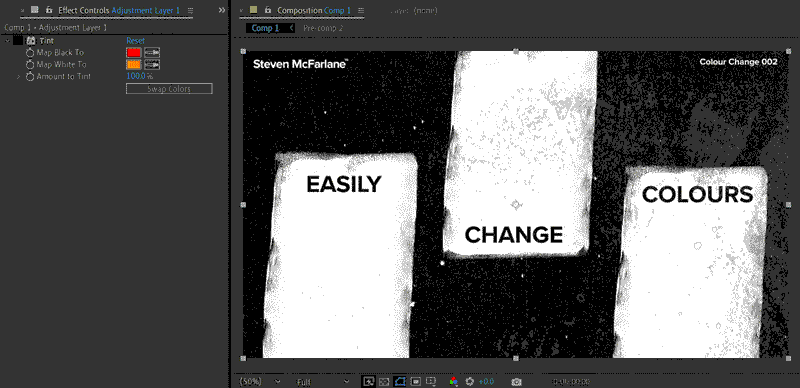Screen dimensions: 800x388
Task: Enable stopwatch for Map Black To
Action: (x=30, y=53)
